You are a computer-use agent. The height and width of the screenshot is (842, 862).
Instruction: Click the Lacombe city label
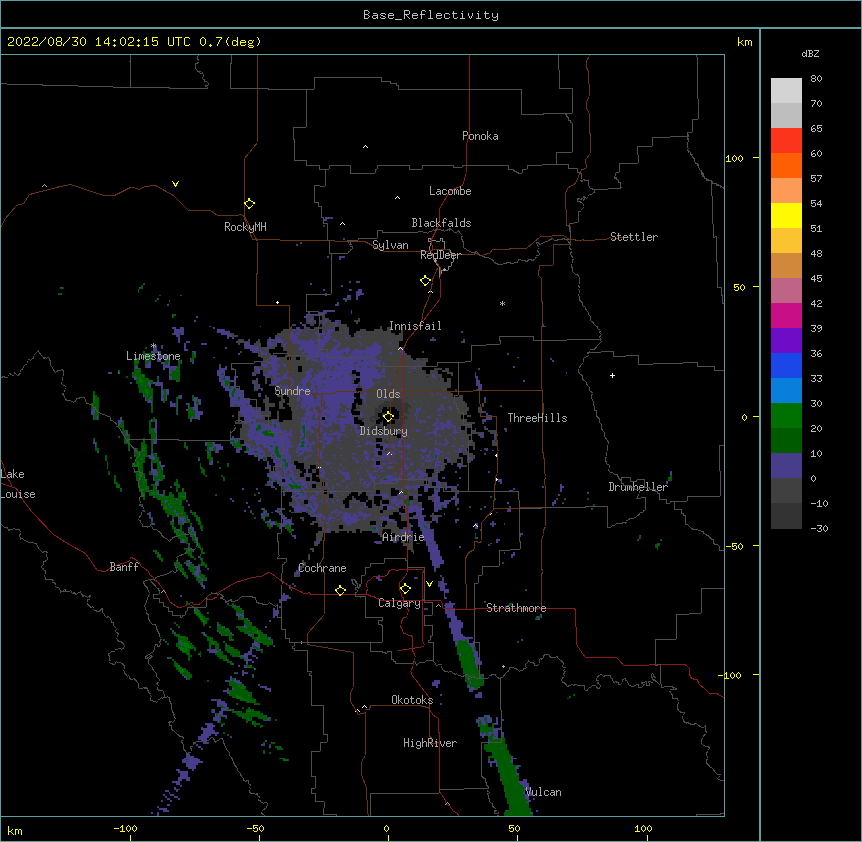450,191
